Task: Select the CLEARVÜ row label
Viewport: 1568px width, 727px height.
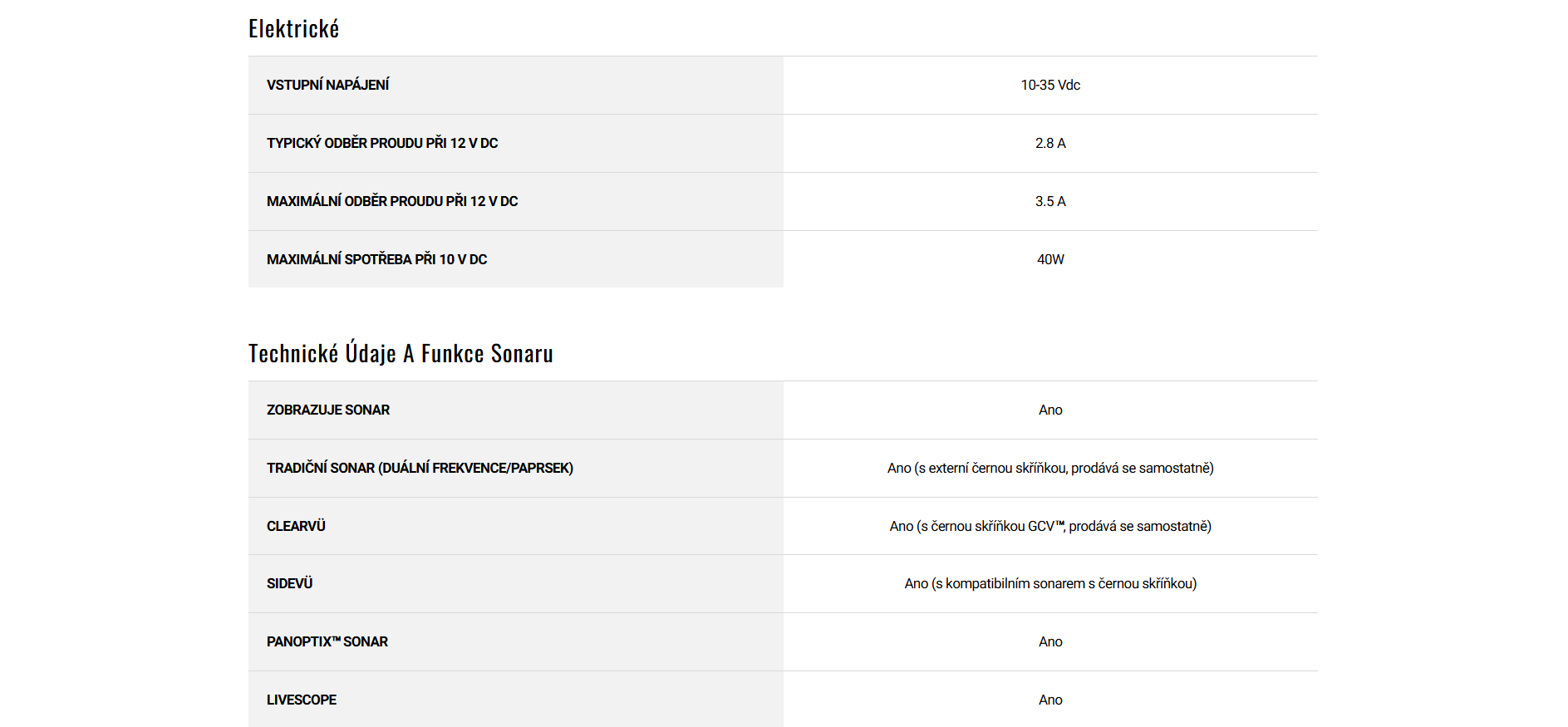Action: coord(296,526)
